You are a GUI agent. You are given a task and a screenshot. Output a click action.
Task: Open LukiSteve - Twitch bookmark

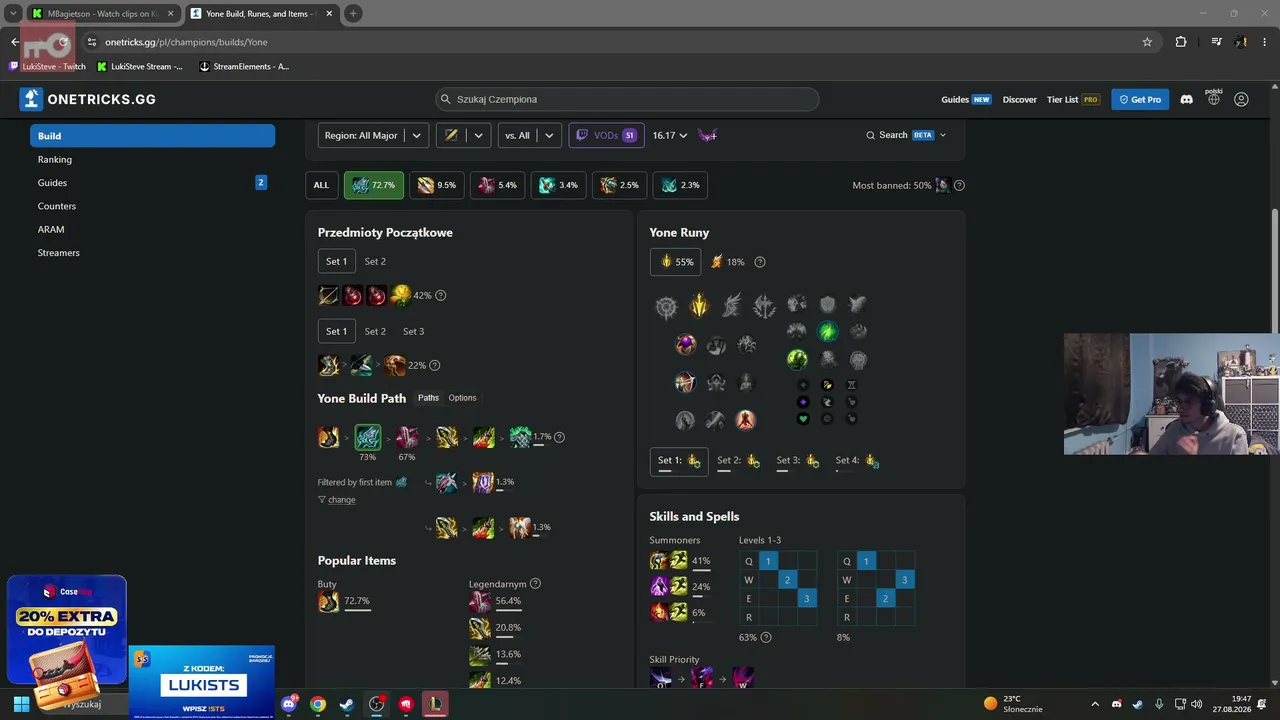(x=47, y=66)
